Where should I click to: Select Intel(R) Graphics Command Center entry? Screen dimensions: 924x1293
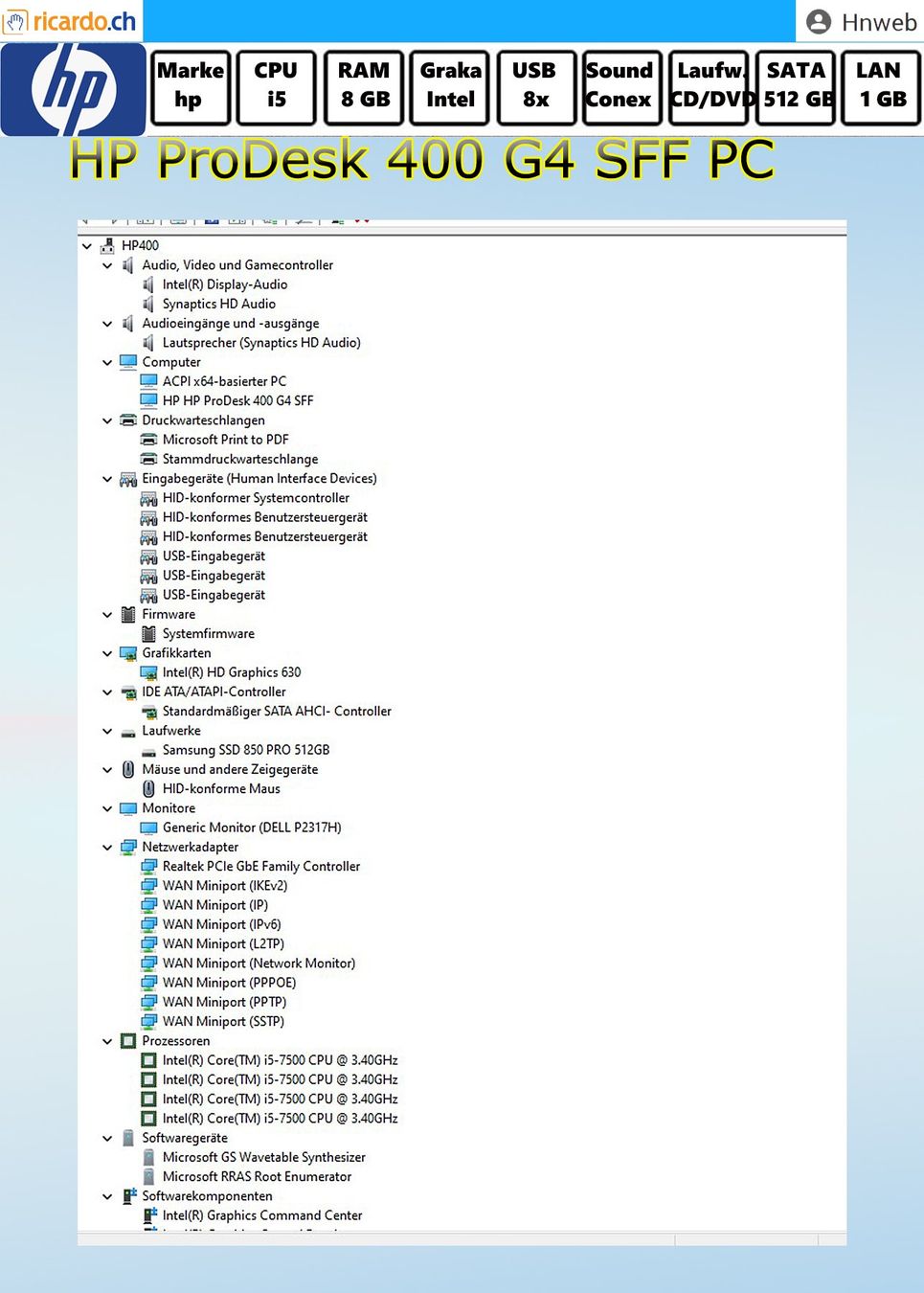(x=262, y=1215)
